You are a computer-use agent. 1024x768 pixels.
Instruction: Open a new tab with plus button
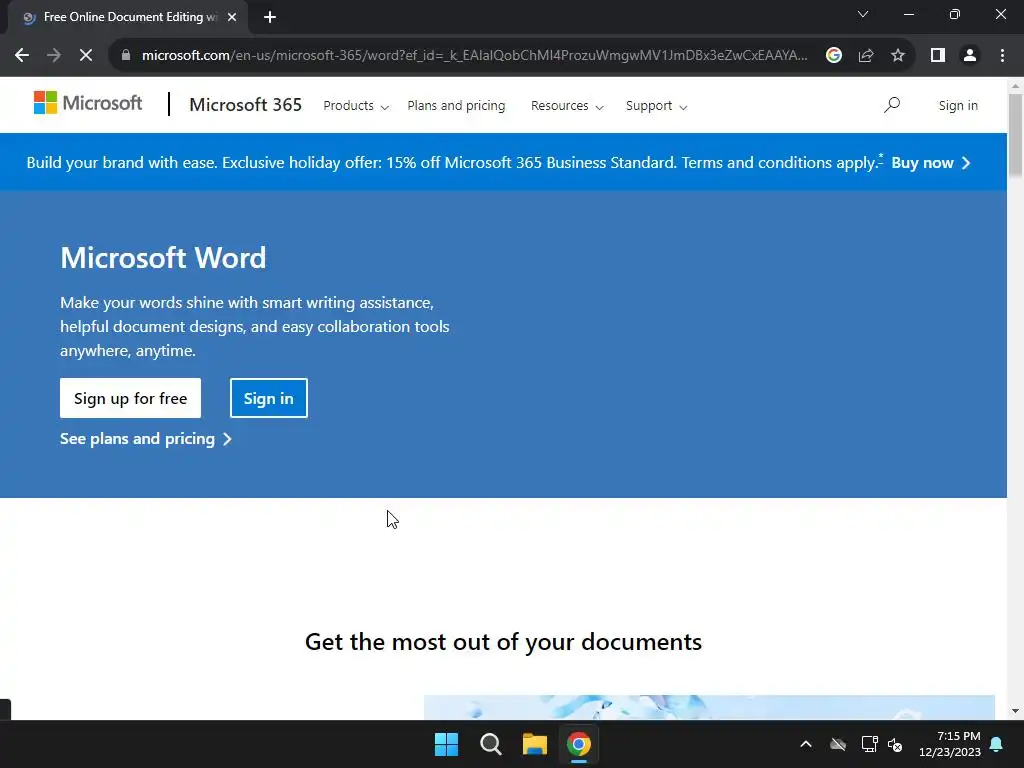coord(270,18)
